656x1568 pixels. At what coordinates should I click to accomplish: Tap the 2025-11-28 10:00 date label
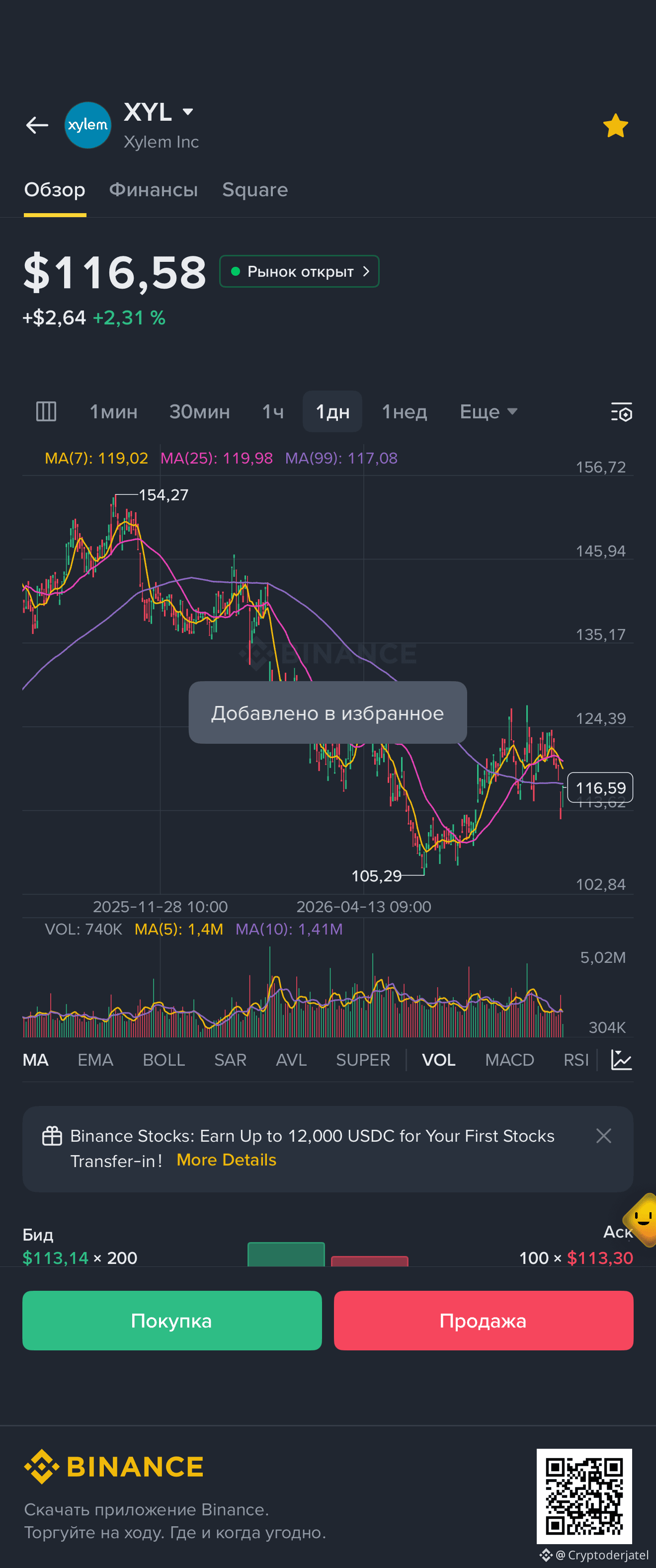[x=160, y=907]
